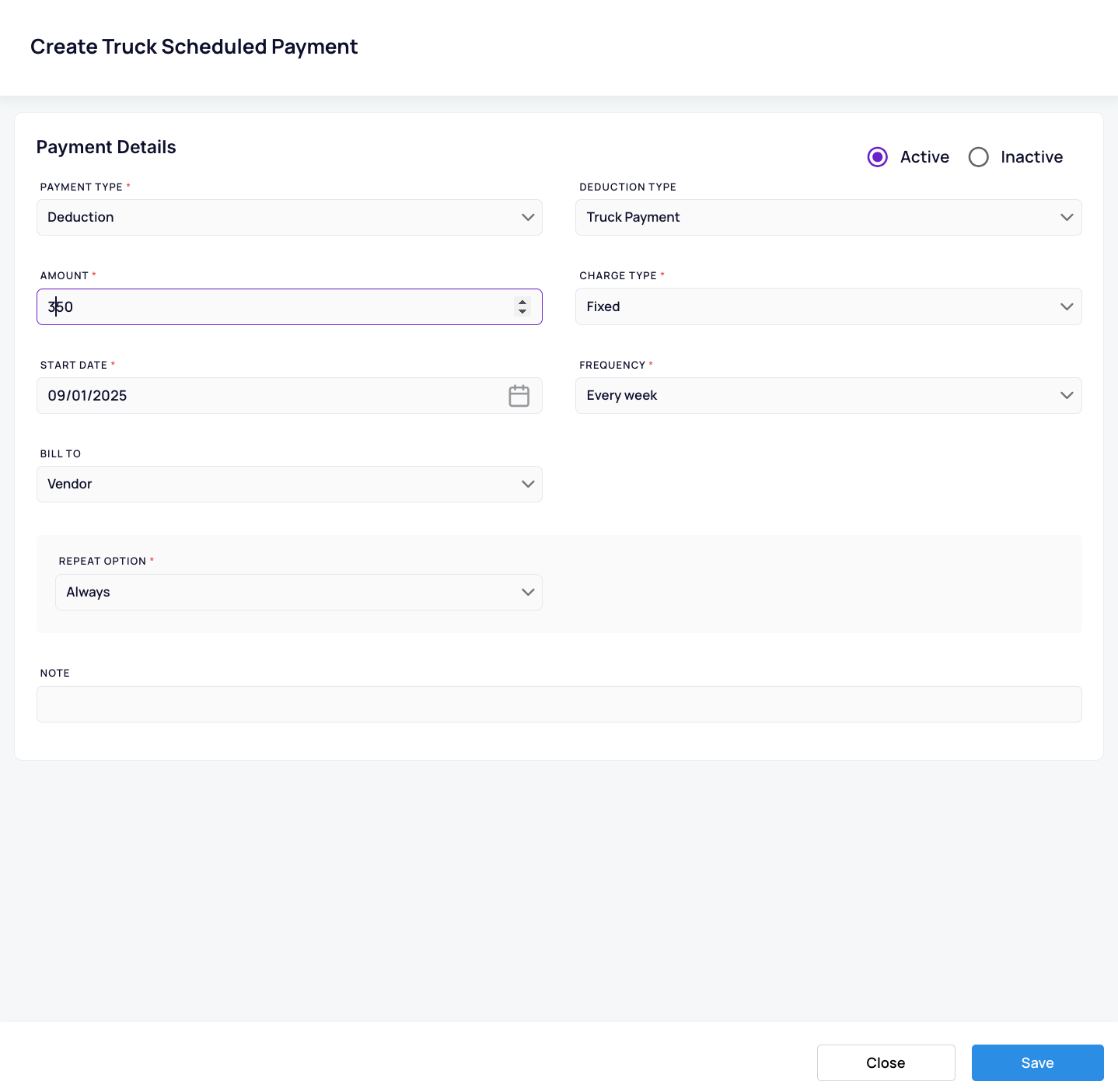The height and width of the screenshot is (1092, 1118).
Task: Select the Inactive status radio button
Action: [x=978, y=156]
